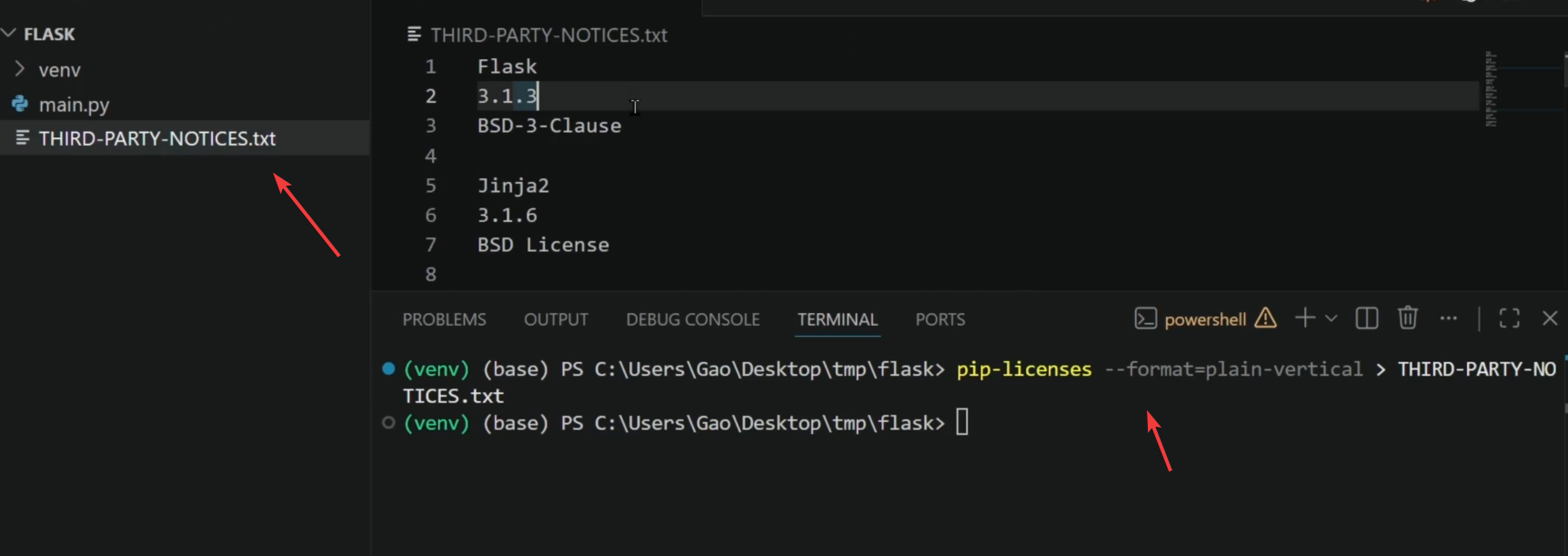Click the terminal warning triangle icon

tap(1265, 318)
